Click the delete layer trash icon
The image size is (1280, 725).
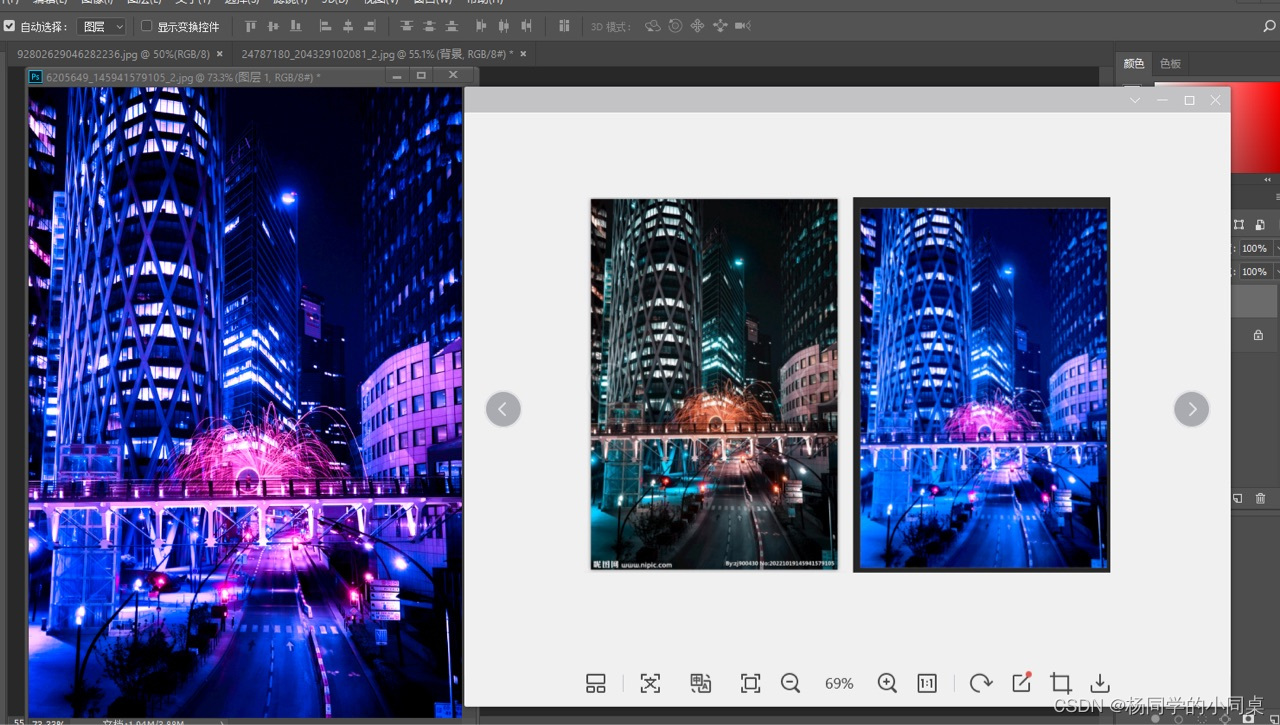1260,498
